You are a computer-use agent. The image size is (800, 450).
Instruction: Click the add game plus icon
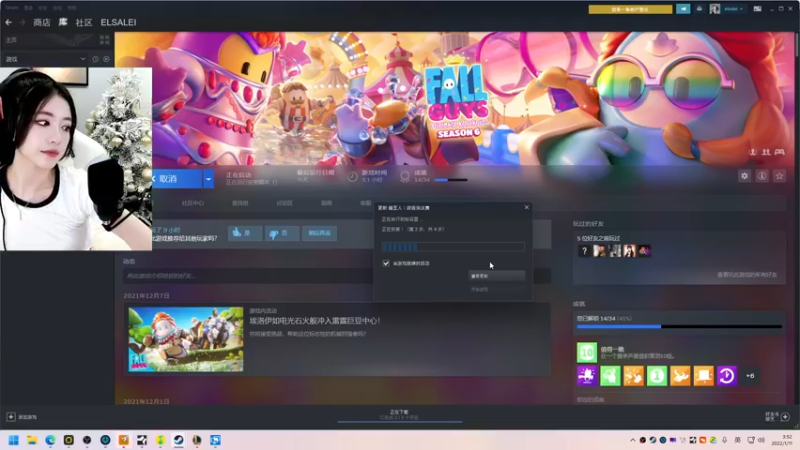11,417
